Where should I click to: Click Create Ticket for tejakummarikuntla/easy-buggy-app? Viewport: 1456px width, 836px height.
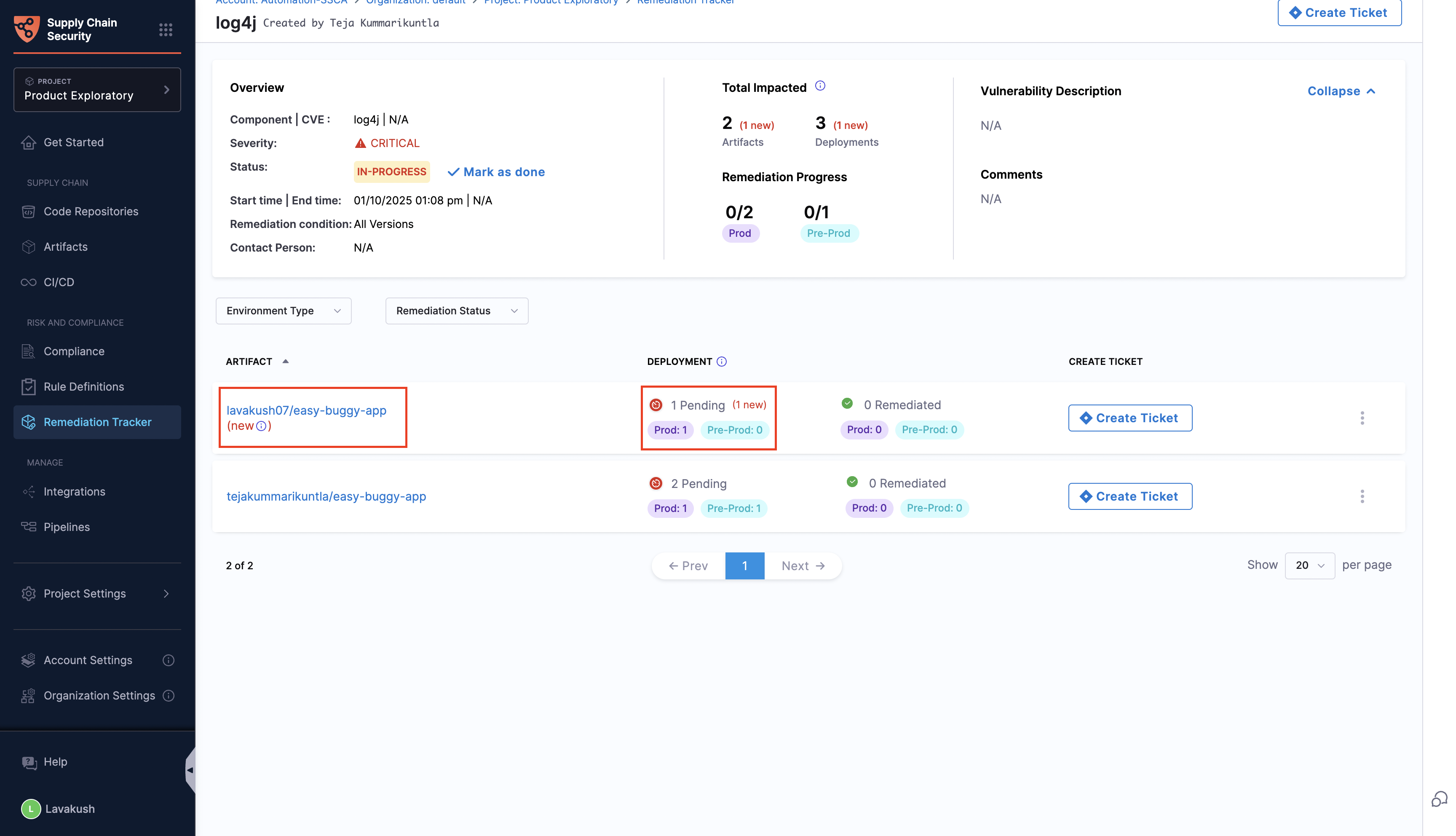click(1129, 496)
